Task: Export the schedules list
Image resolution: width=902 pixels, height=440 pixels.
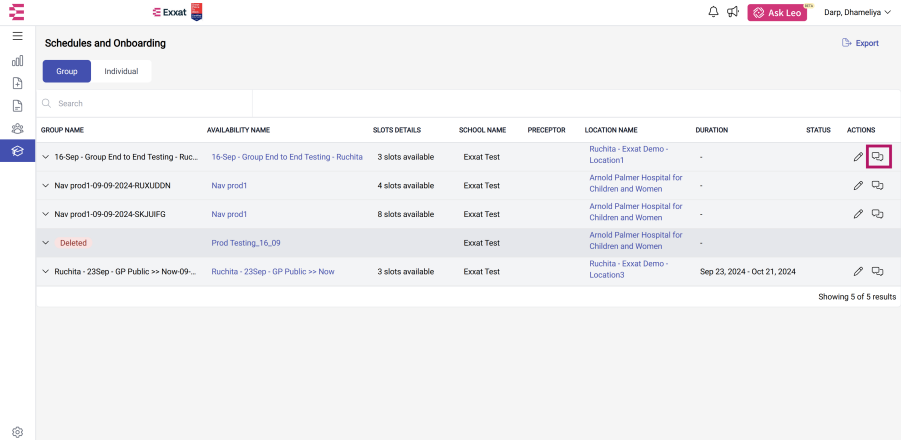Action: [860, 43]
